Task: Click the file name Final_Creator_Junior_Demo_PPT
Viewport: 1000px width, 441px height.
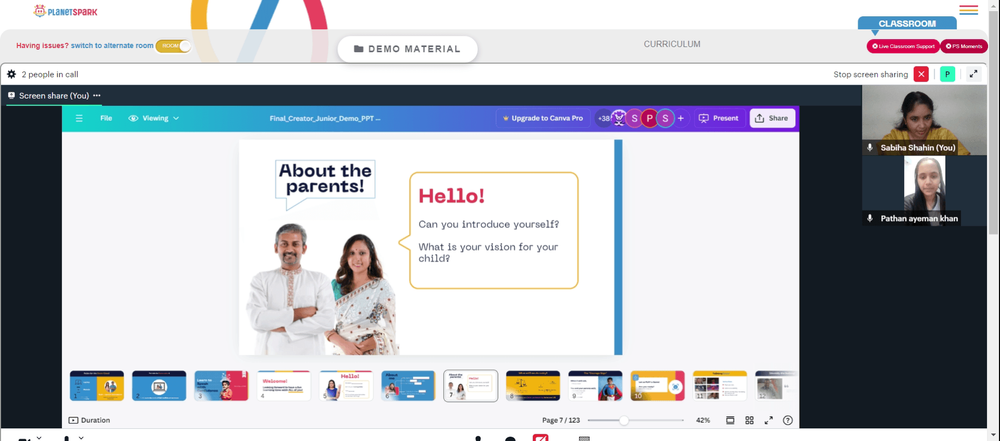Action: click(325, 118)
